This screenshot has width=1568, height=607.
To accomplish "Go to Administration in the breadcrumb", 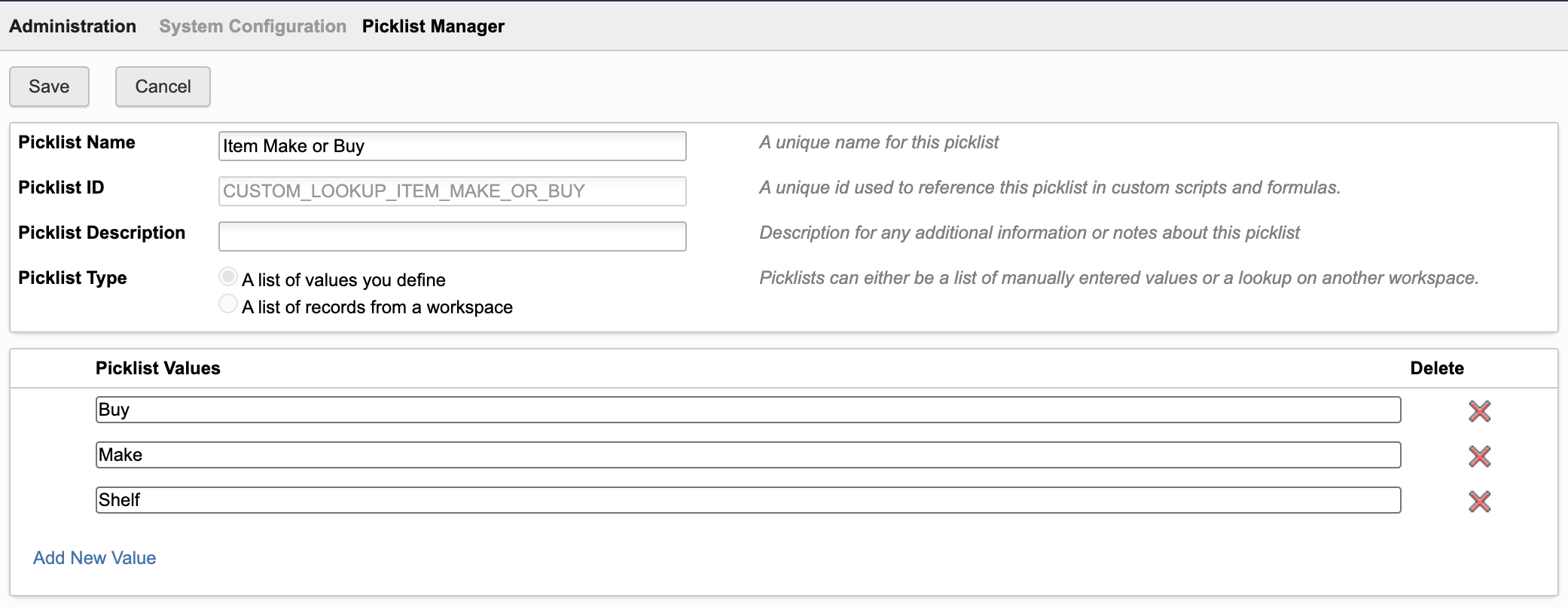I will tap(72, 26).
